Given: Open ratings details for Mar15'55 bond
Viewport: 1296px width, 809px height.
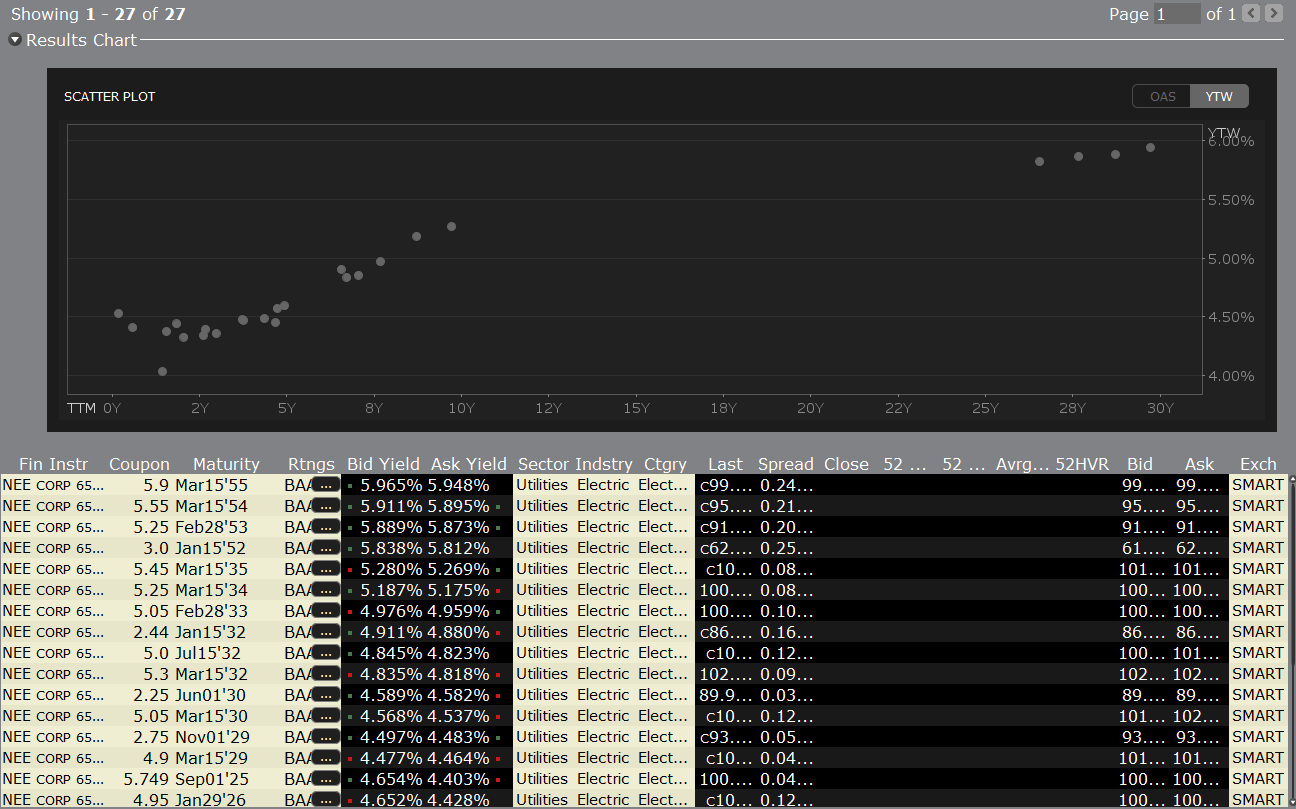Looking at the screenshot, I should (325, 485).
